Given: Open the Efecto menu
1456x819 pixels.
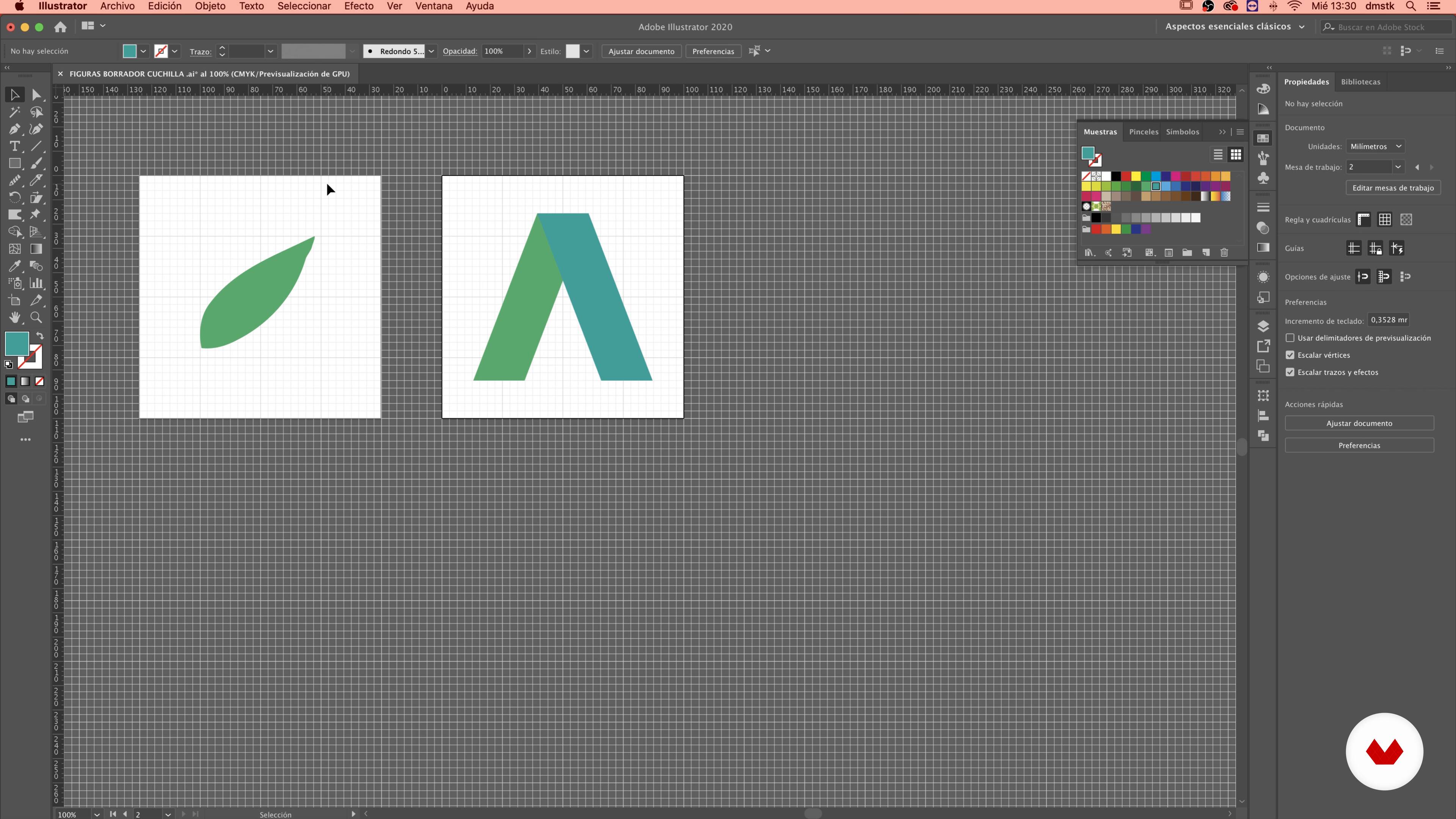Looking at the screenshot, I should (x=358, y=6).
